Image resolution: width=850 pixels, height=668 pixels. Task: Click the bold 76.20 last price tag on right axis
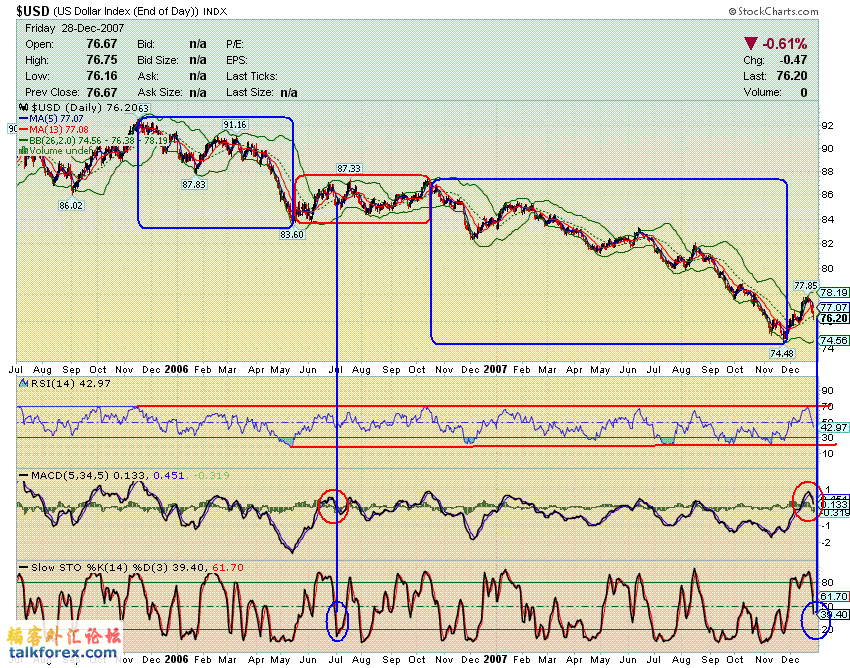834,318
